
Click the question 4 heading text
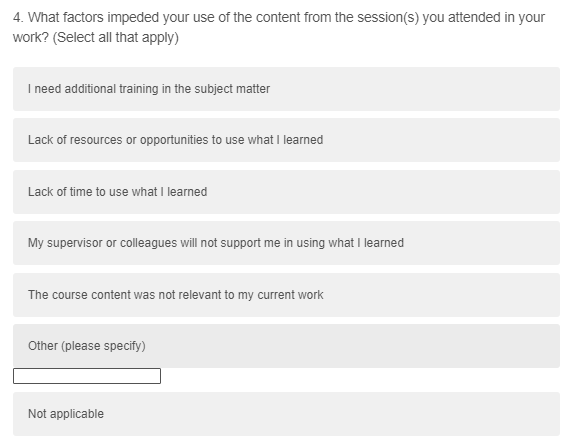pyautogui.click(x=279, y=27)
